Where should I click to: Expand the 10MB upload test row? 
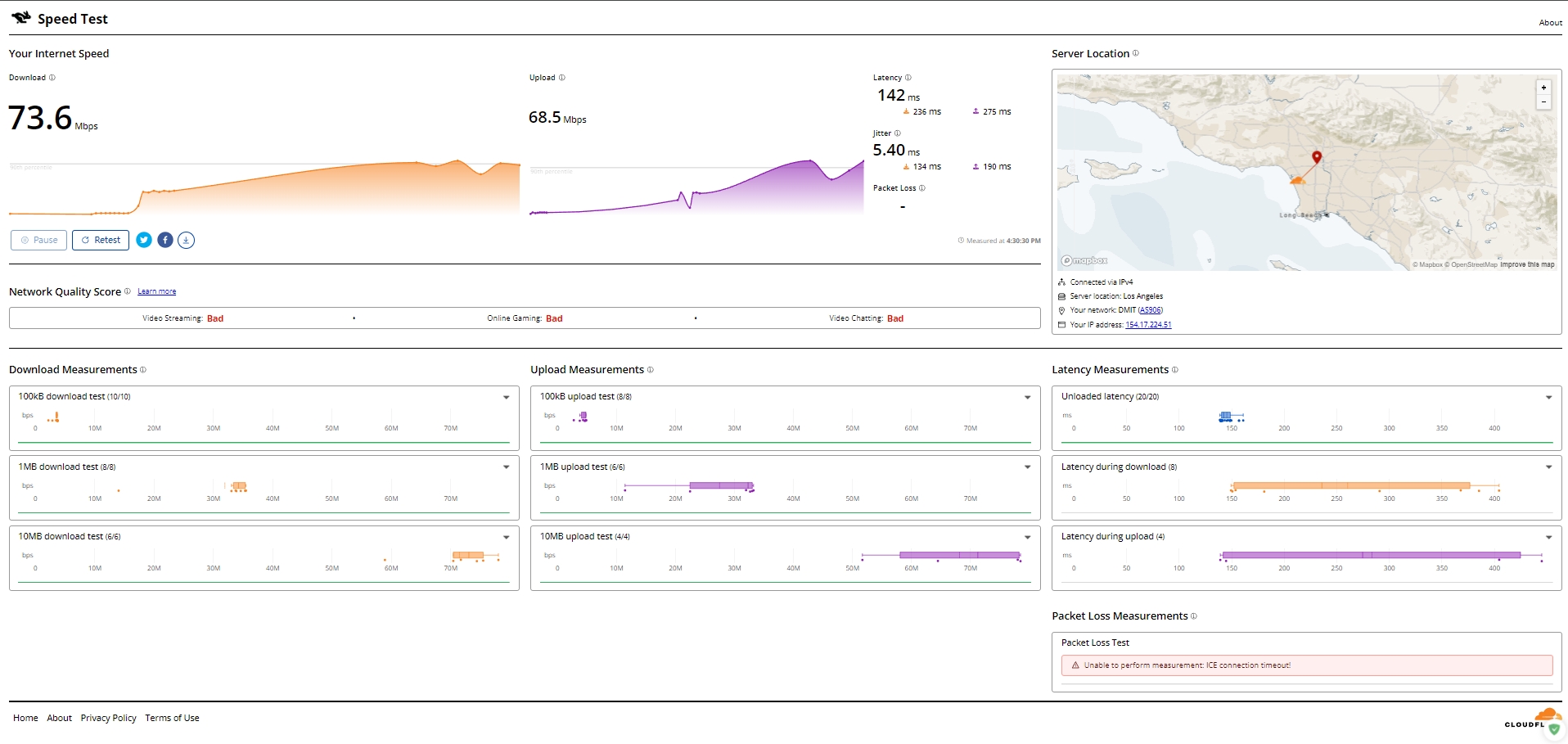pyautogui.click(x=1027, y=537)
